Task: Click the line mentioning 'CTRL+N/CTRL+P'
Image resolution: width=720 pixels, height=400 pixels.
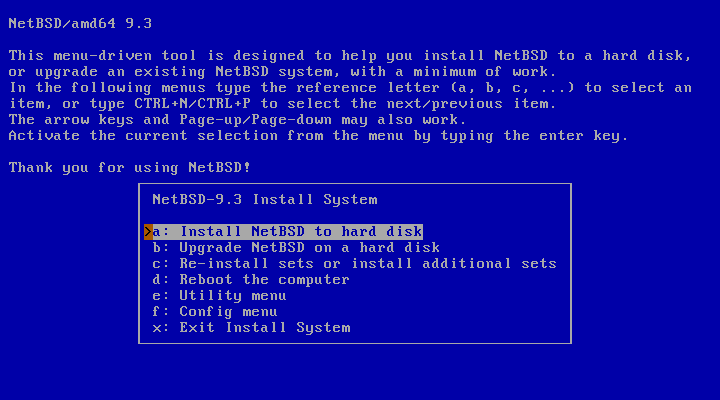Action: 282,104
